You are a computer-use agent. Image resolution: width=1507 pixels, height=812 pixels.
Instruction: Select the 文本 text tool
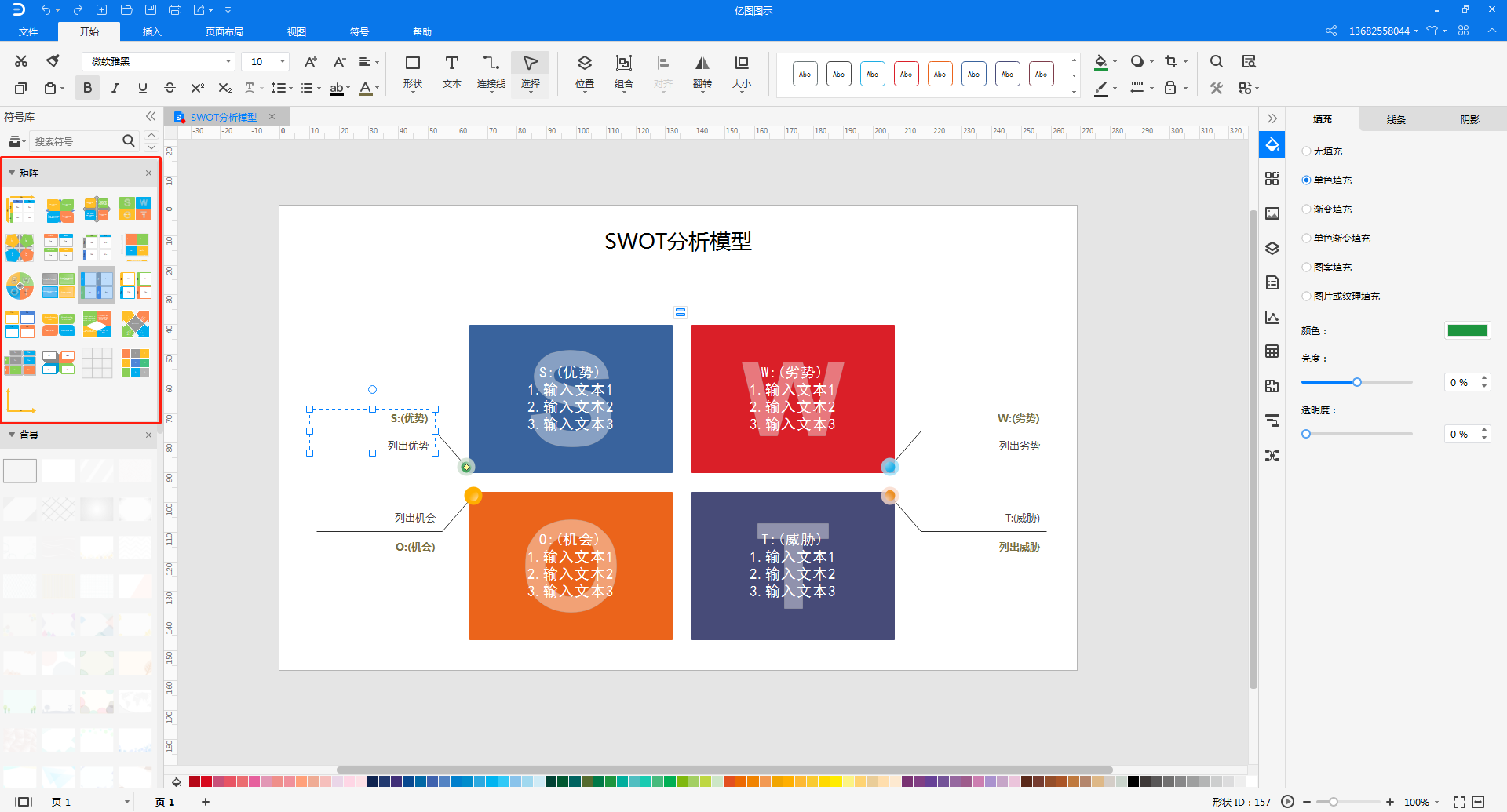point(452,72)
